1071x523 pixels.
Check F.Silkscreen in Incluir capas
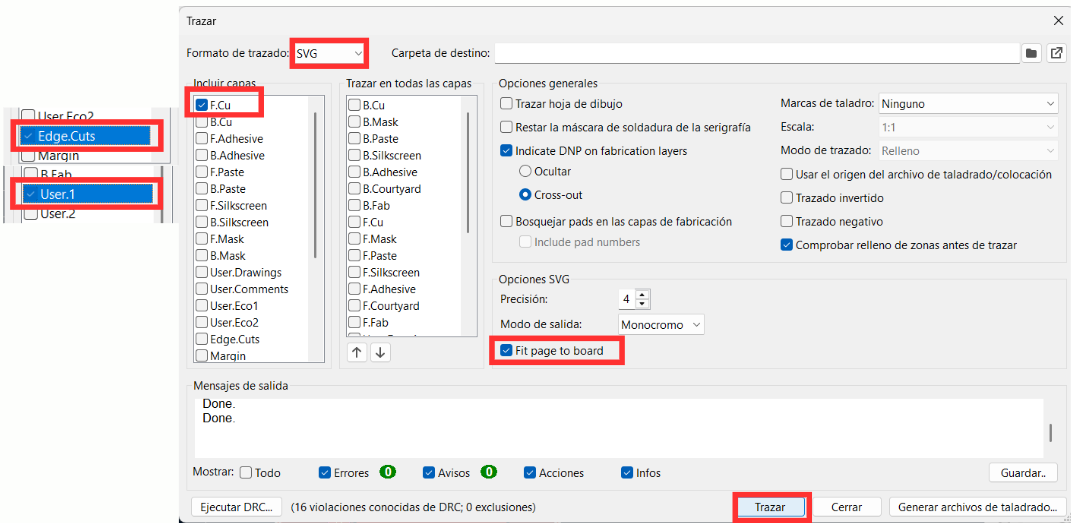pos(202,206)
